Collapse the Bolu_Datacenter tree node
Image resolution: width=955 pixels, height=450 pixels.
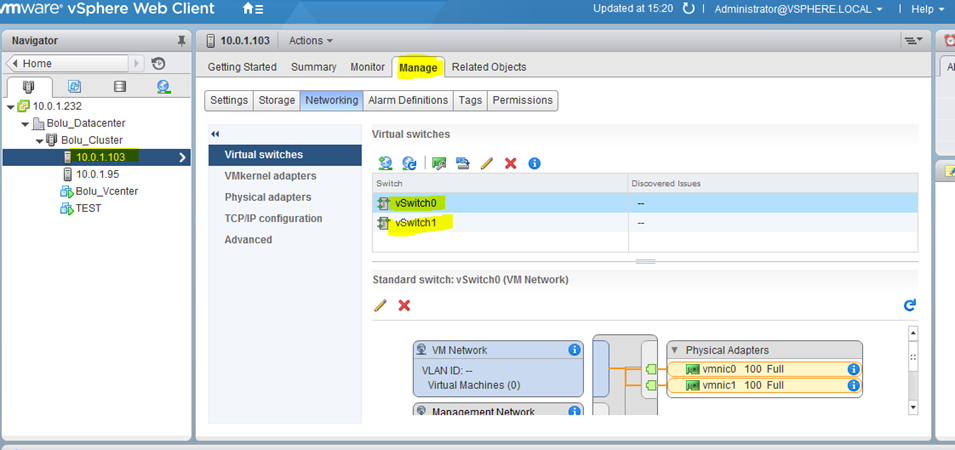pos(25,124)
